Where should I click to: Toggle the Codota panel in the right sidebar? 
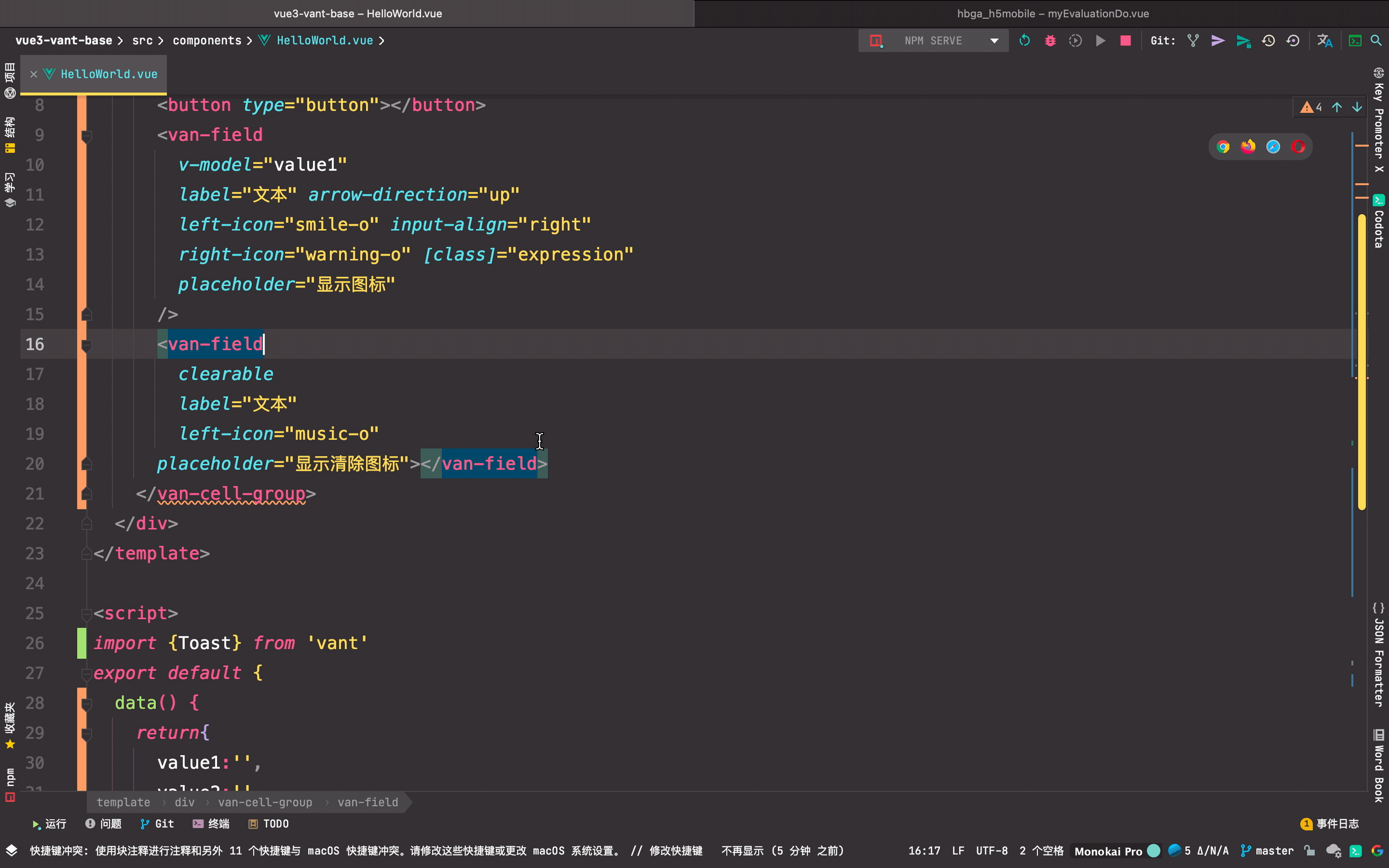pos(1378,223)
